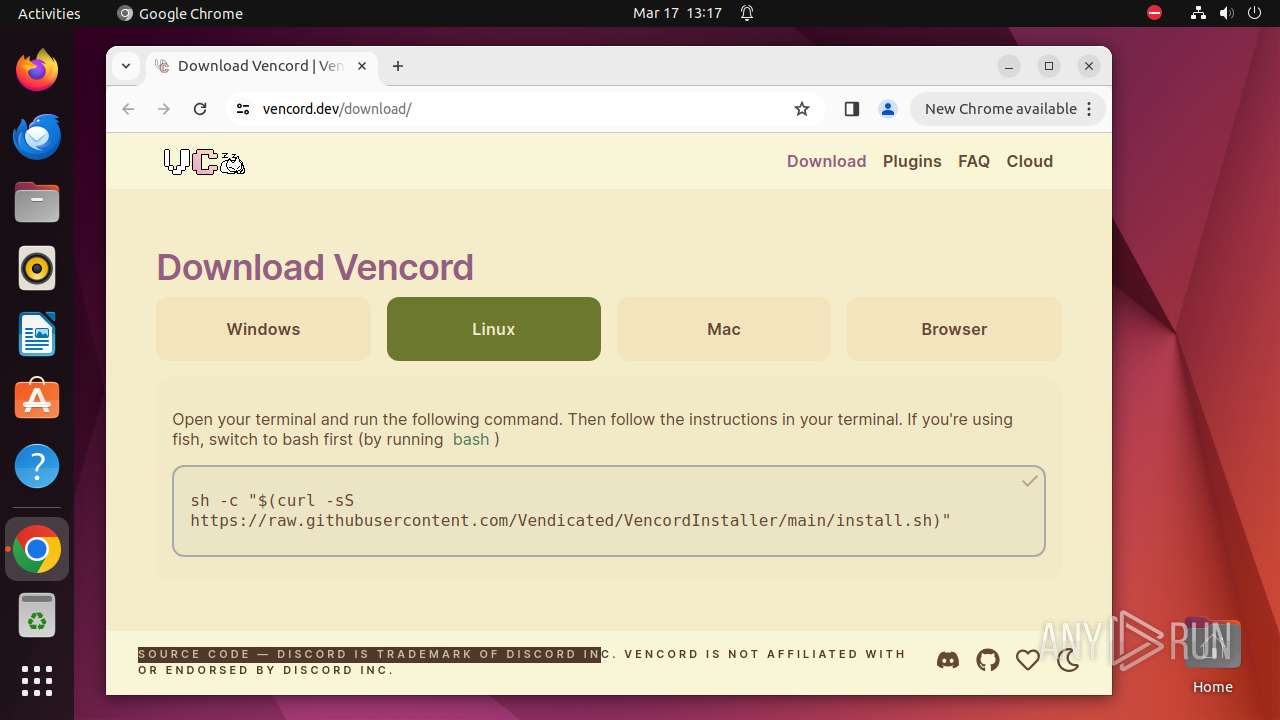Click the bash inline code text
The image size is (1280, 720).
click(x=471, y=439)
